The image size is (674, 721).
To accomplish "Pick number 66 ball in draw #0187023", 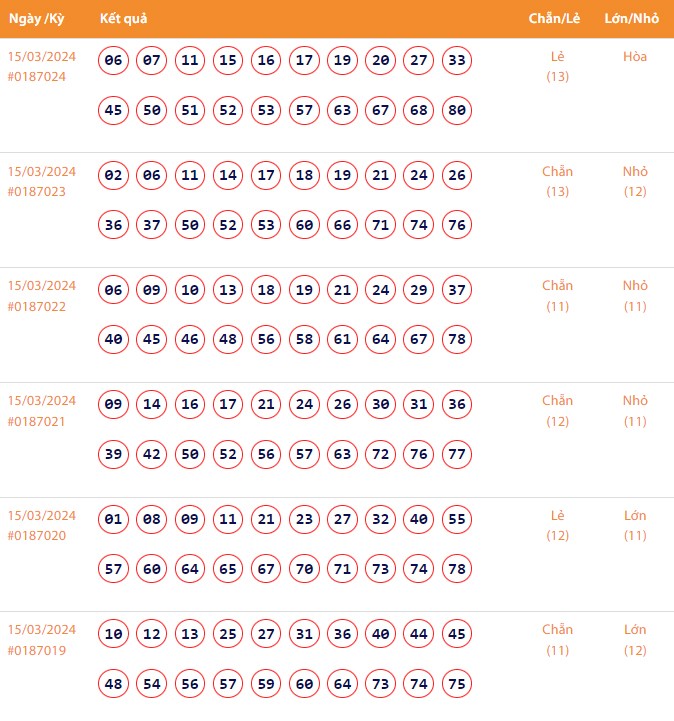I will tap(343, 225).
